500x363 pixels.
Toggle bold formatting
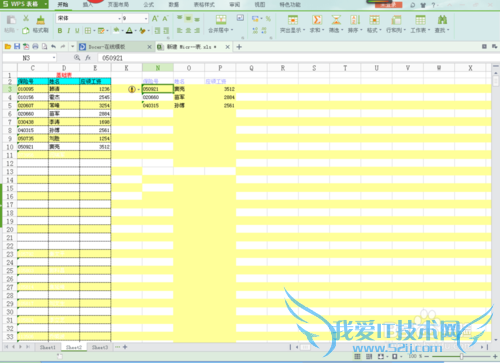click(x=60, y=31)
